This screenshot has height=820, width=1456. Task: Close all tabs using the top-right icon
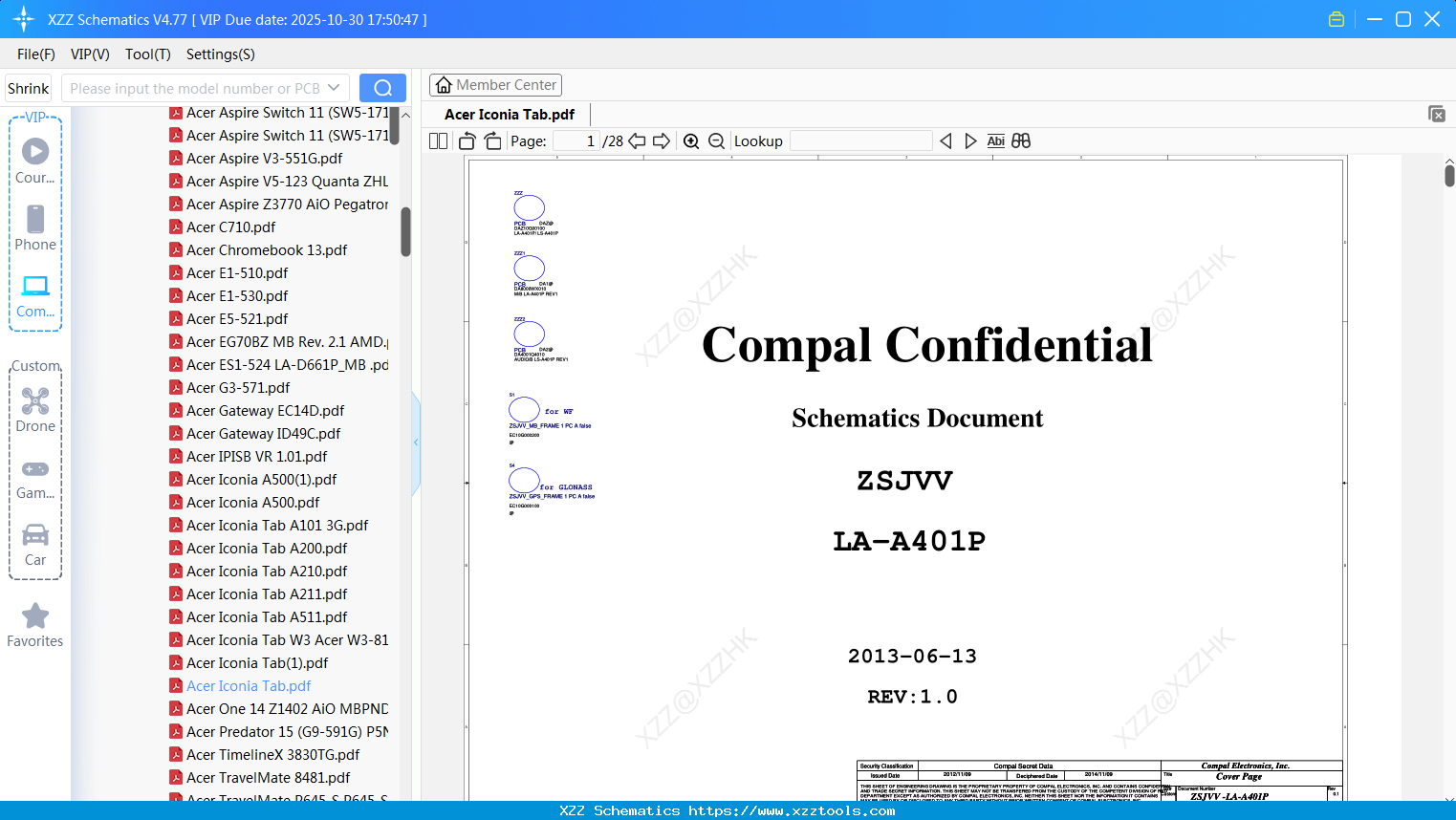[1437, 114]
